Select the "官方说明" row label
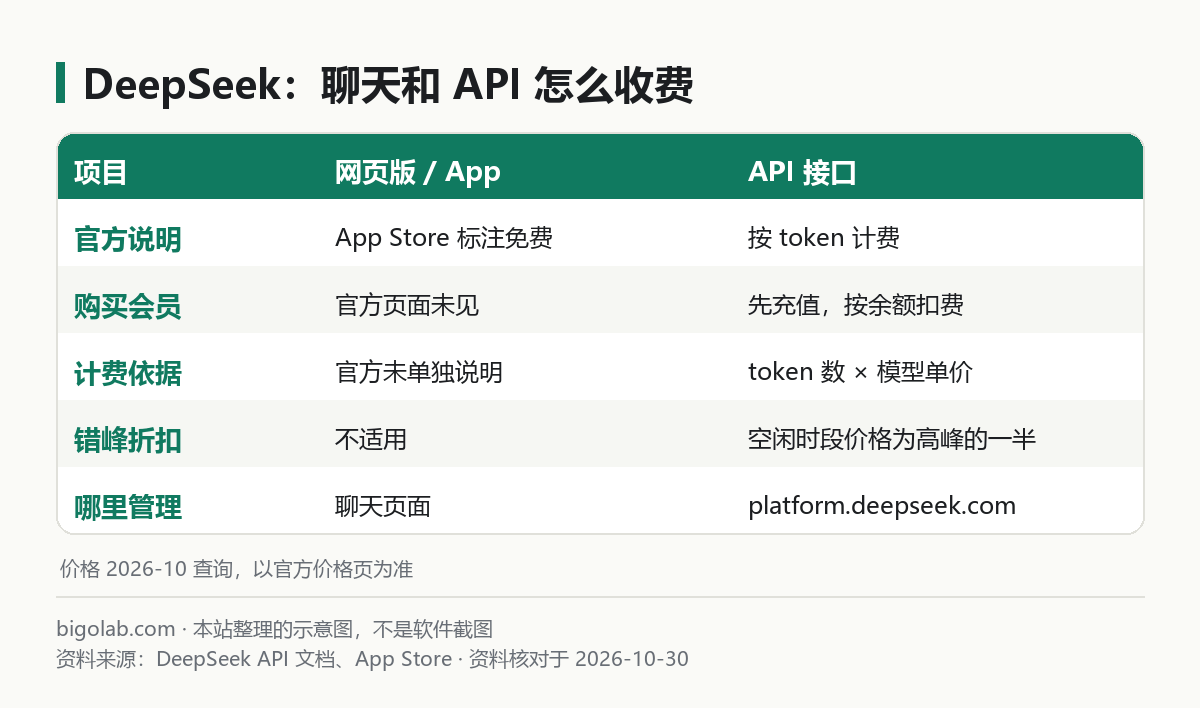 128,239
